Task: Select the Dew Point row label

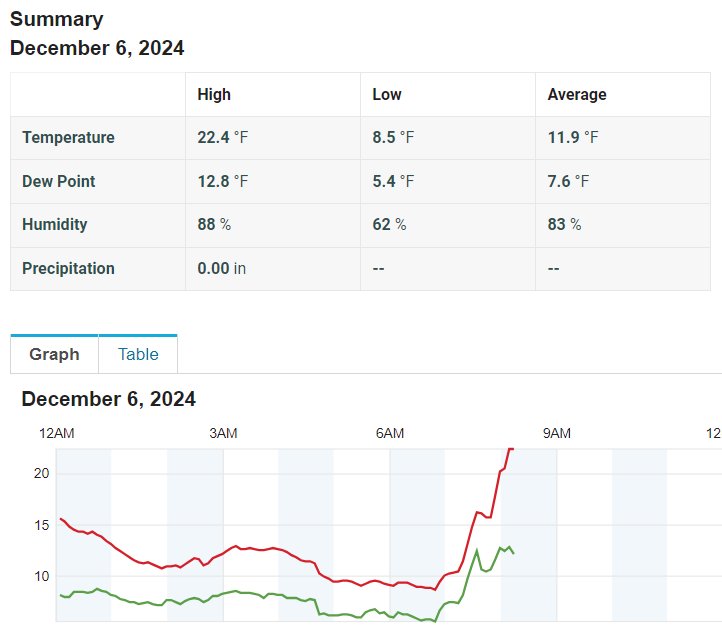Action: pyautogui.click(x=58, y=181)
